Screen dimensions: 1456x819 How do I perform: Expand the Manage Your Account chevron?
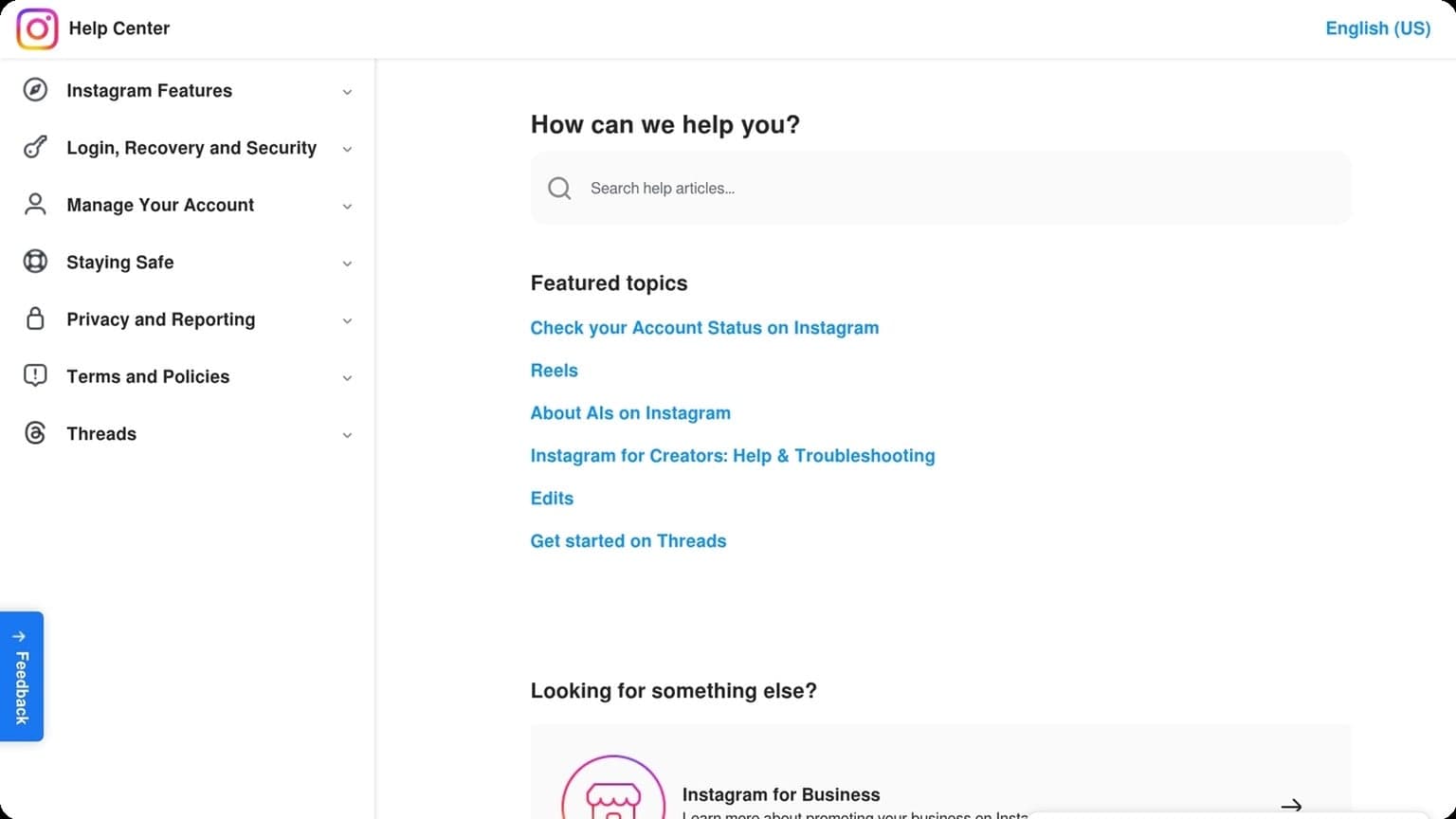coord(347,206)
